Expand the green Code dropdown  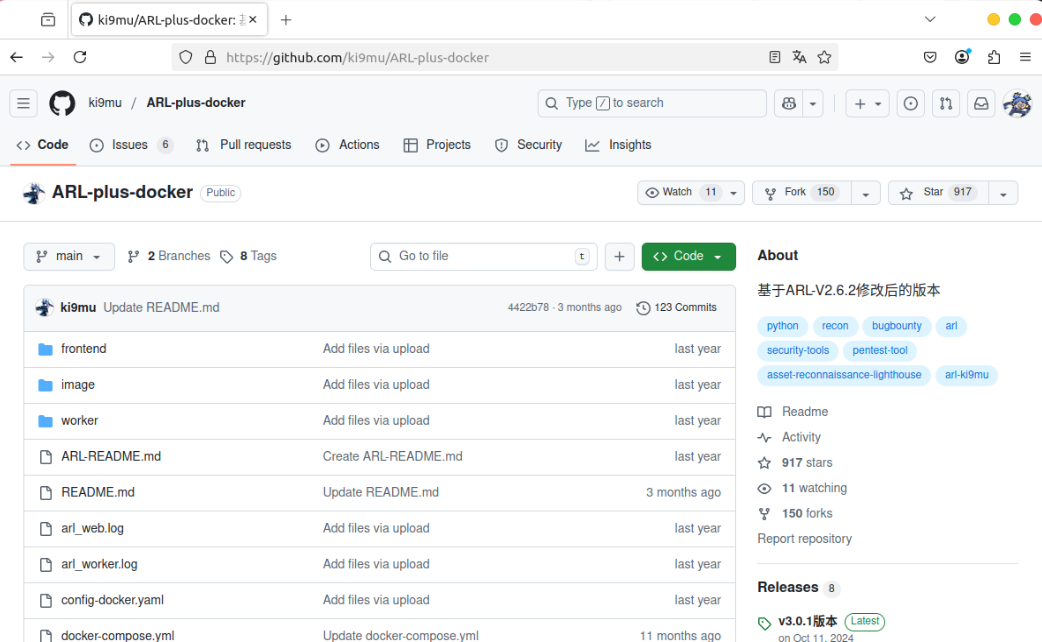click(x=688, y=257)
